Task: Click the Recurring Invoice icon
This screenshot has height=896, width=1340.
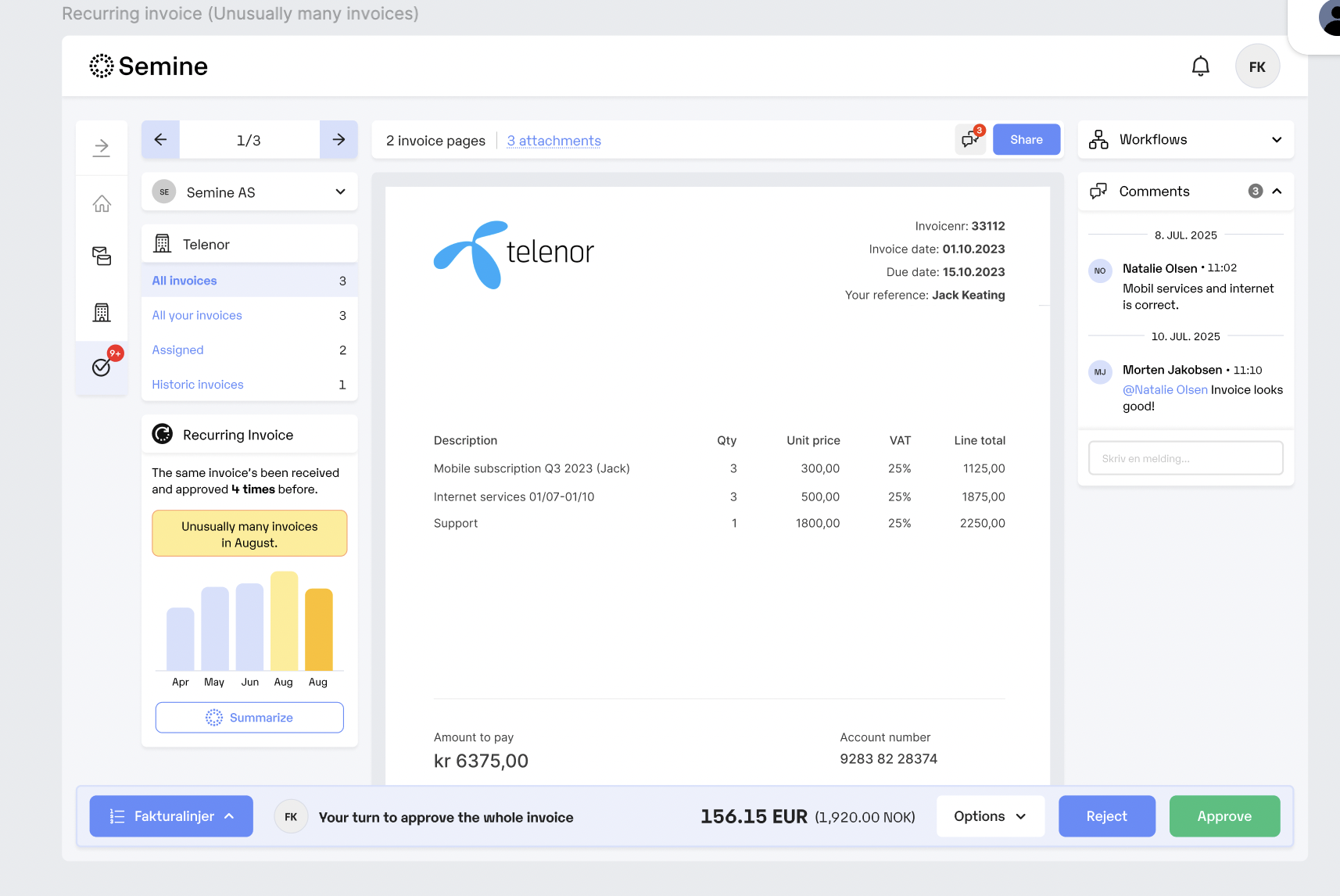Action: coord(163,434)
